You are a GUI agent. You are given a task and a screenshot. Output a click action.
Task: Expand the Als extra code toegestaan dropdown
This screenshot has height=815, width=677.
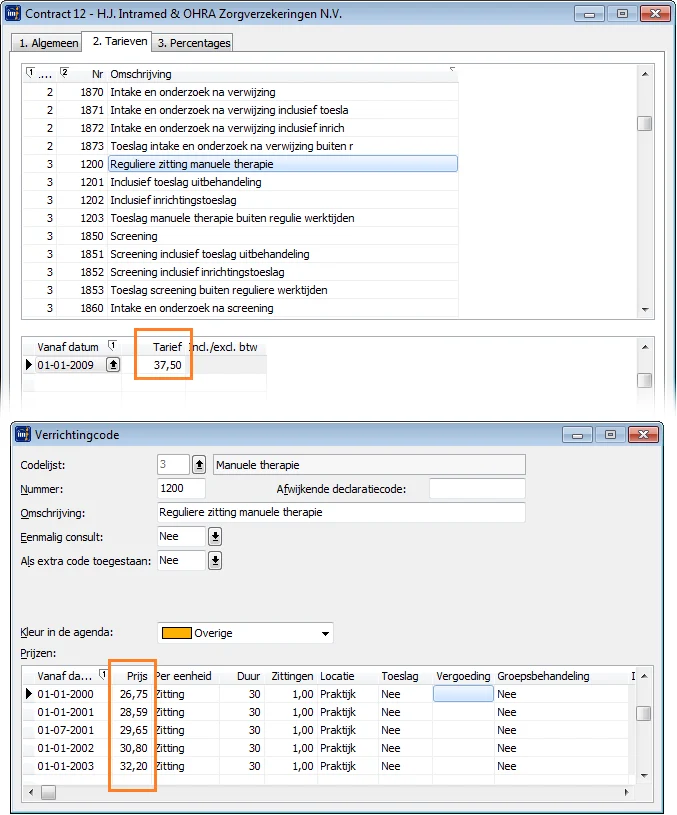[x=215, y=560]
